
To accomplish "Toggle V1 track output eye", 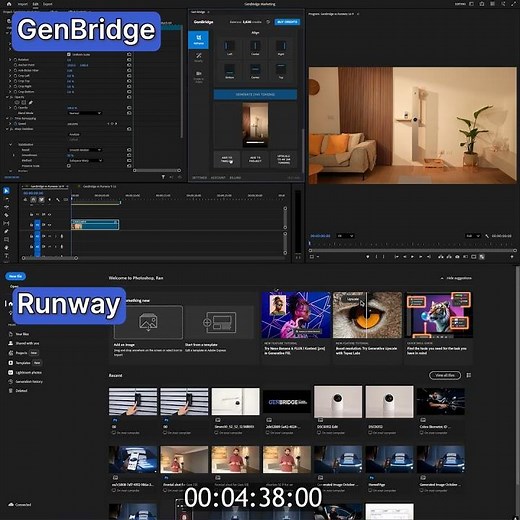I will (49, 225).
